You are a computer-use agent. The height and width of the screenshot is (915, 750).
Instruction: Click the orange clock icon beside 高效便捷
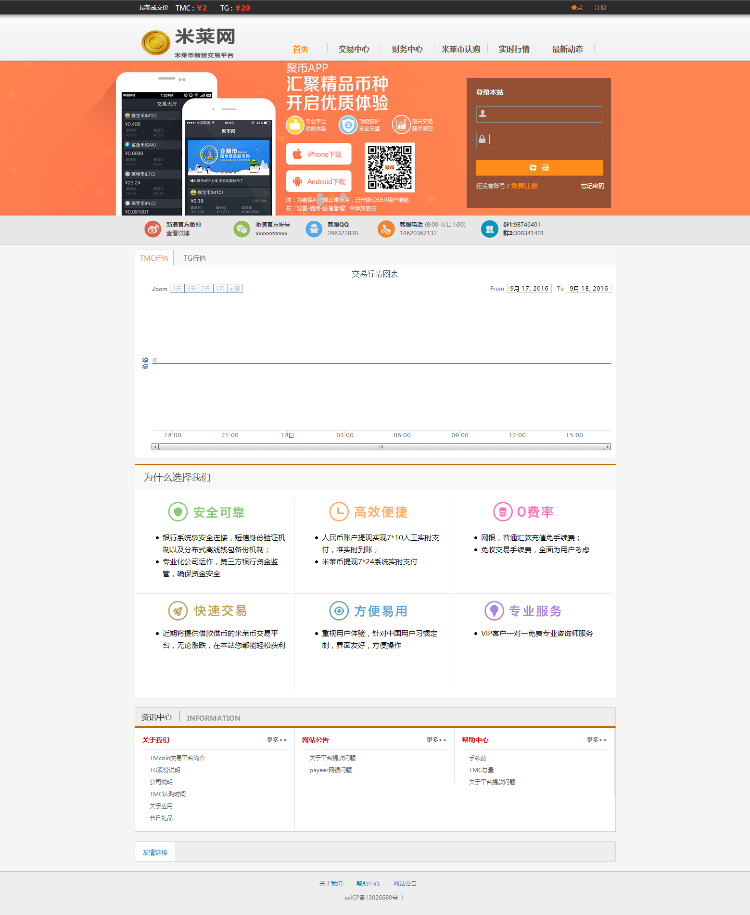click(339, 512)
